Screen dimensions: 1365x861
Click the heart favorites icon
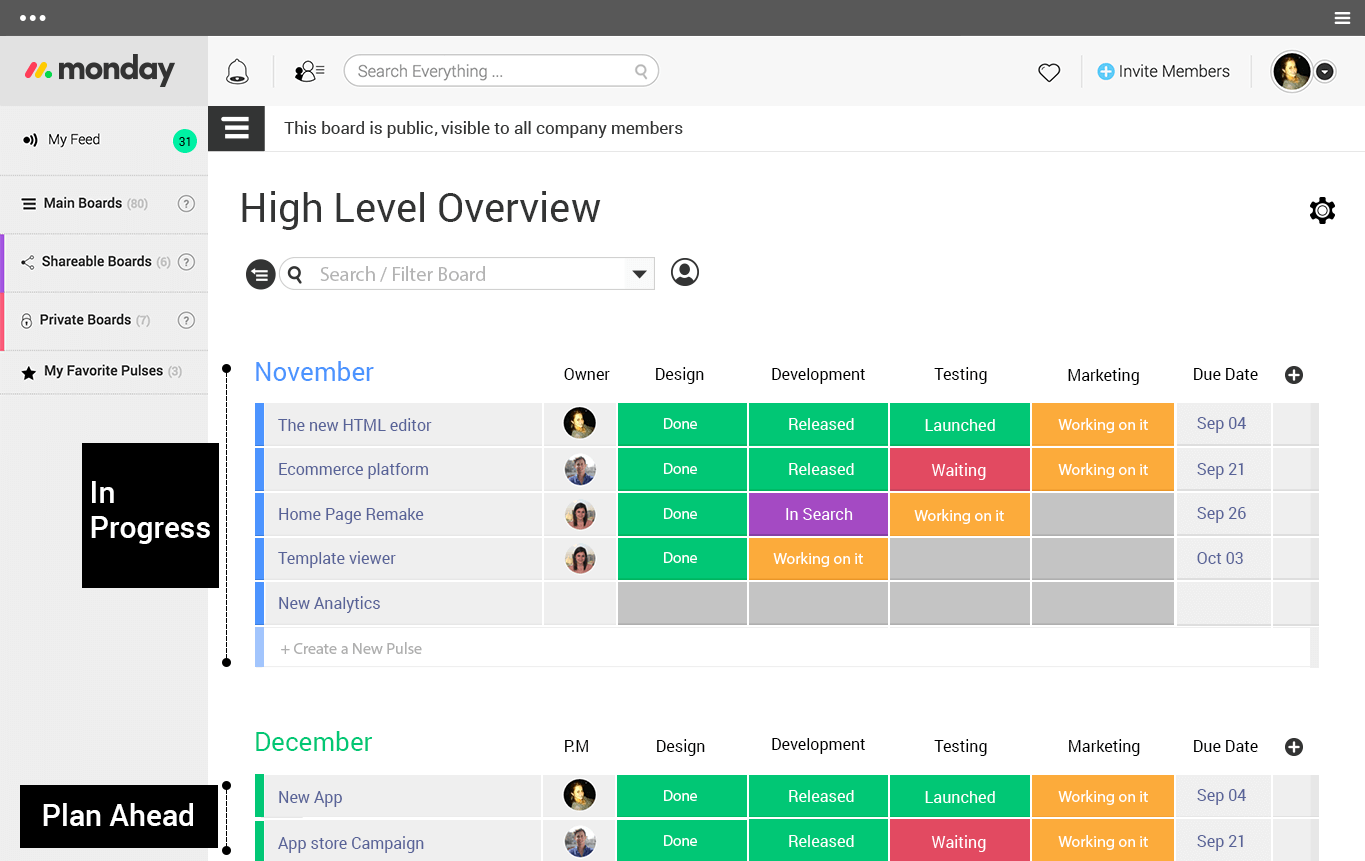pos(1049,72)
